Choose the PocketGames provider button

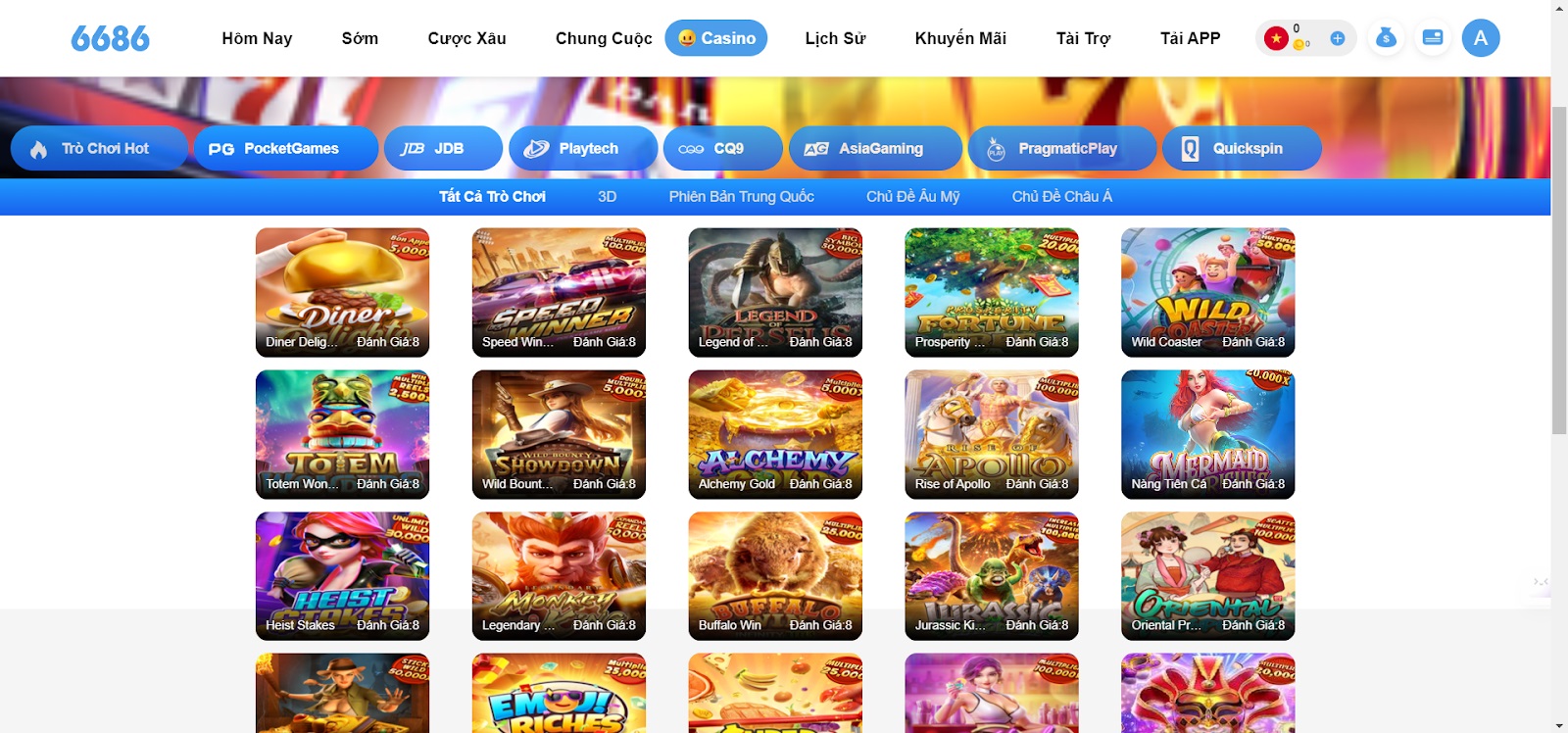[x=286, y=149]
